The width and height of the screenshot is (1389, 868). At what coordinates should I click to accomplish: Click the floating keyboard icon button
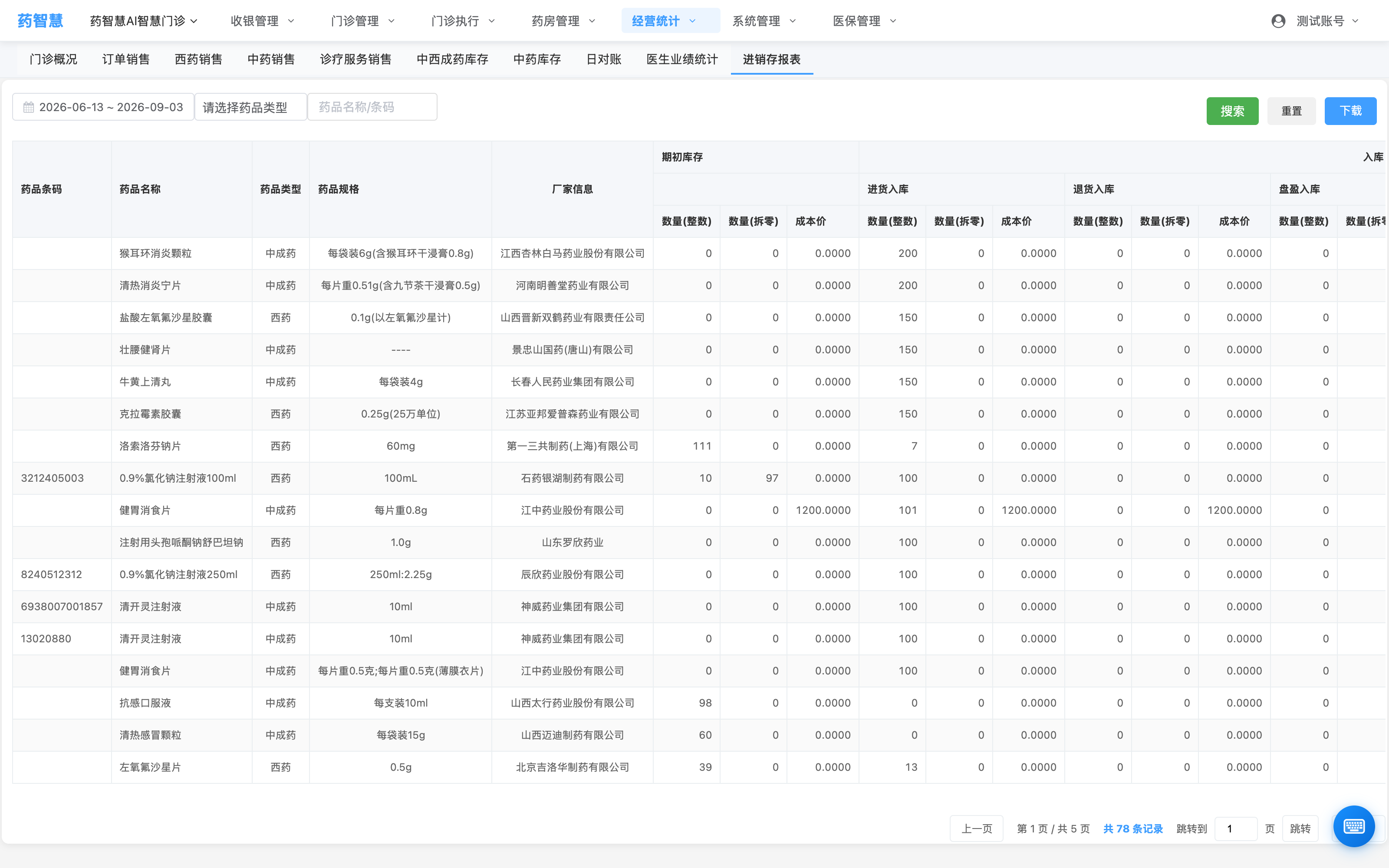pyautogui.click(x=1353, y=826)
